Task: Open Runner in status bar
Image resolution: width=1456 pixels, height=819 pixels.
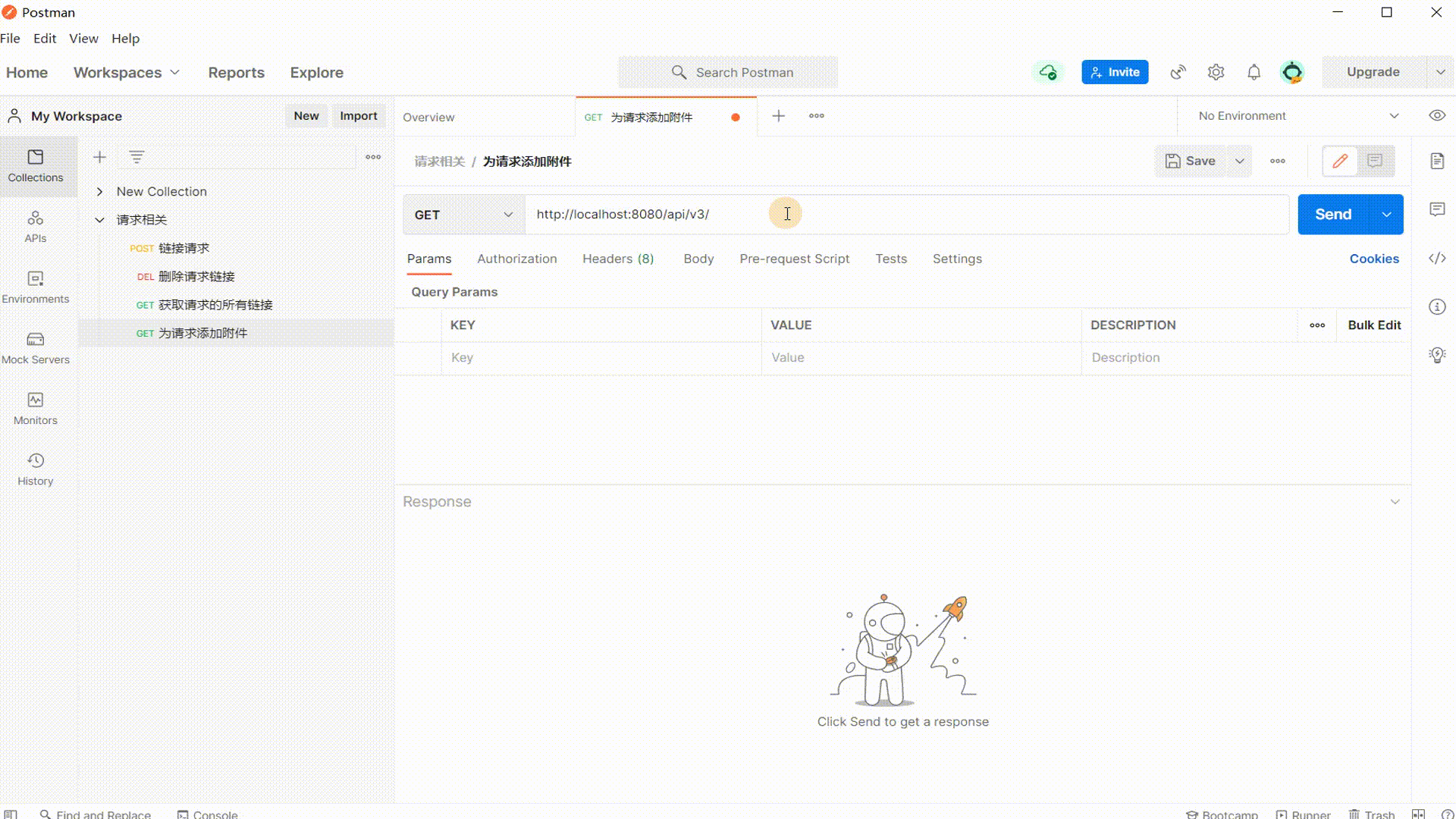Action: click(1303, 814)
